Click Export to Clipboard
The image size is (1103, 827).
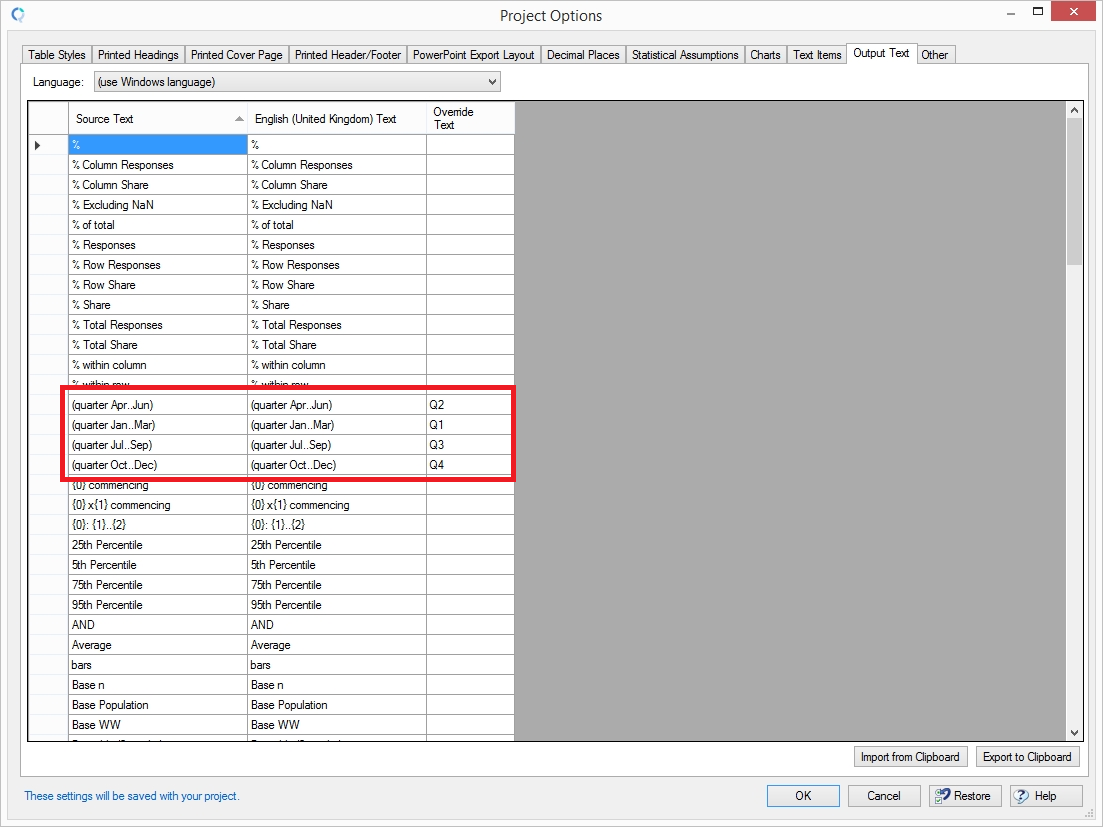click(x=1028, y=756)
